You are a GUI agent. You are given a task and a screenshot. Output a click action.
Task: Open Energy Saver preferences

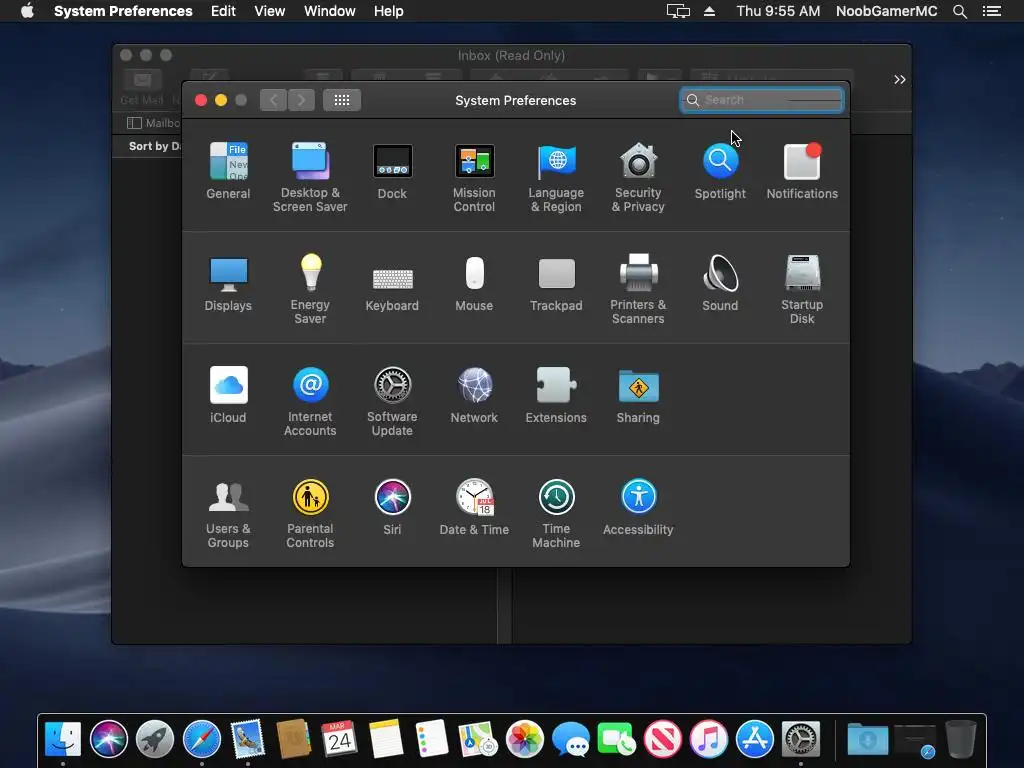point(310,289)
